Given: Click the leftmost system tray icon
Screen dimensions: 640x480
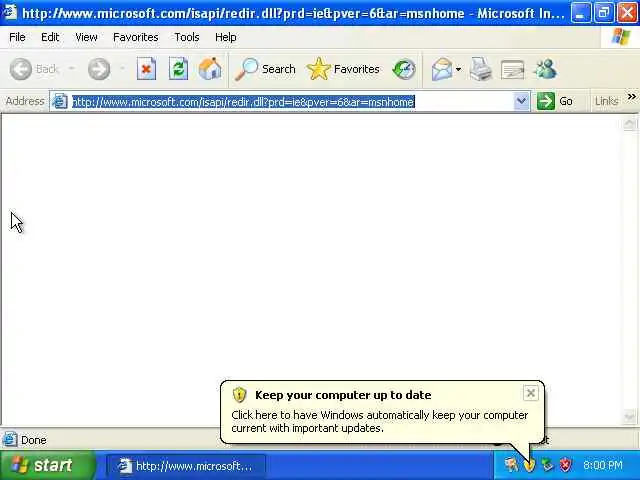Looking at the screenshot, I should coord(511,465).
